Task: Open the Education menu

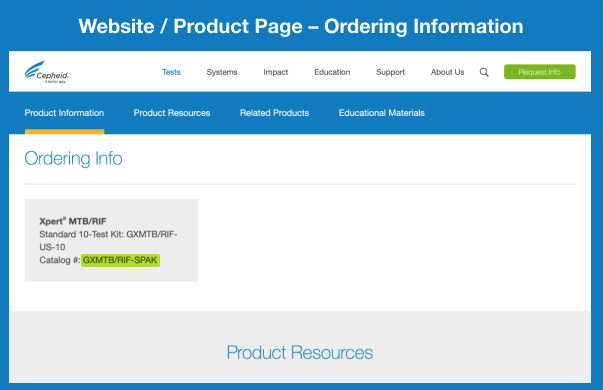Action: (332, 72)
